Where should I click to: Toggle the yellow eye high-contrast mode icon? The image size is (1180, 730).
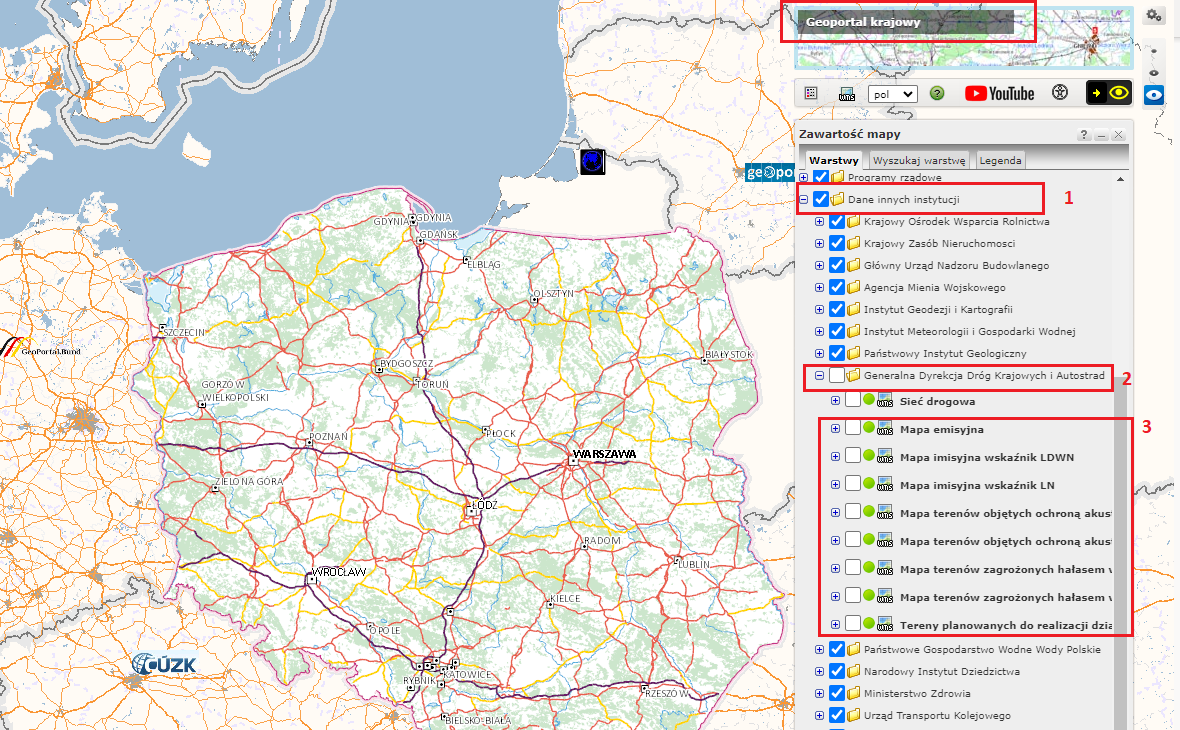[1109, 93]
